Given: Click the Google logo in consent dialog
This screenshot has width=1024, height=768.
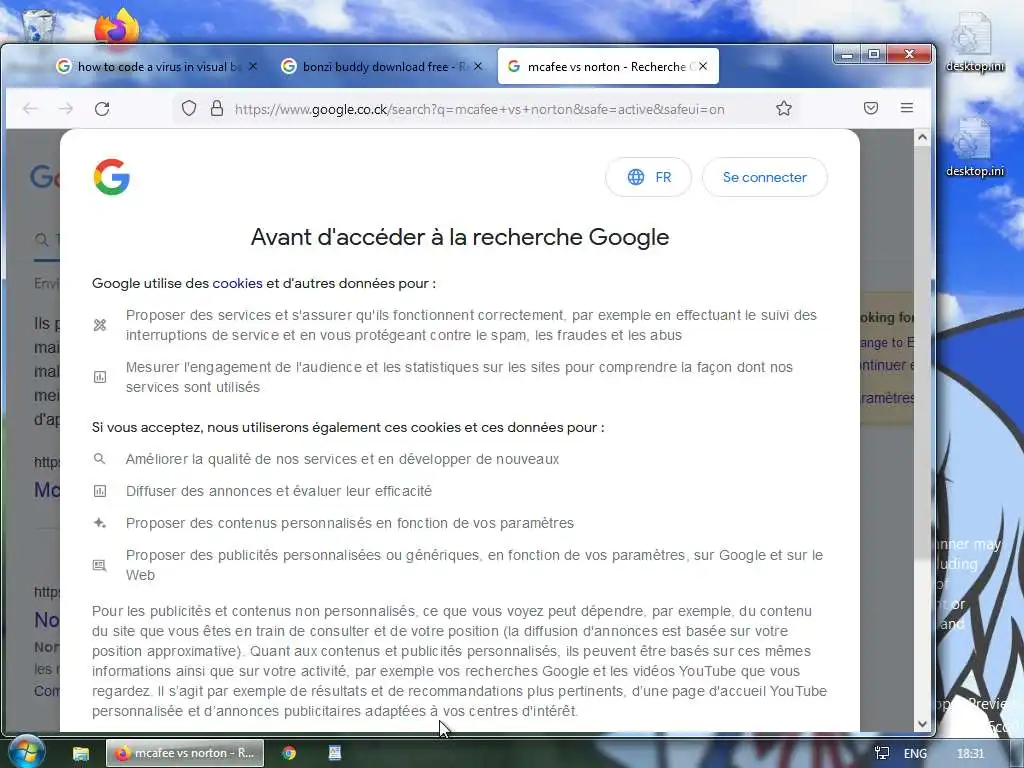Looking at the screenshot, I should [x=112, y=177].
